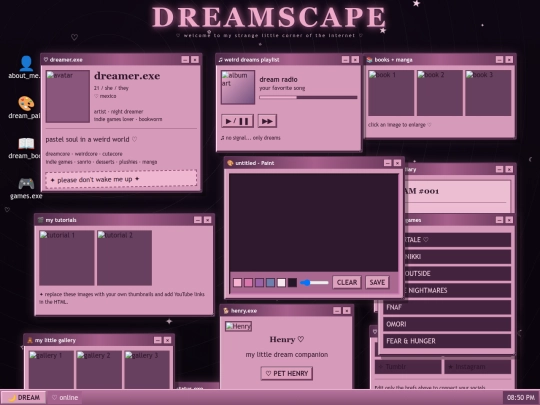Click the Henry image in henry.exe
The width and height of the screenshot is (540, 405).
(238, 326)
